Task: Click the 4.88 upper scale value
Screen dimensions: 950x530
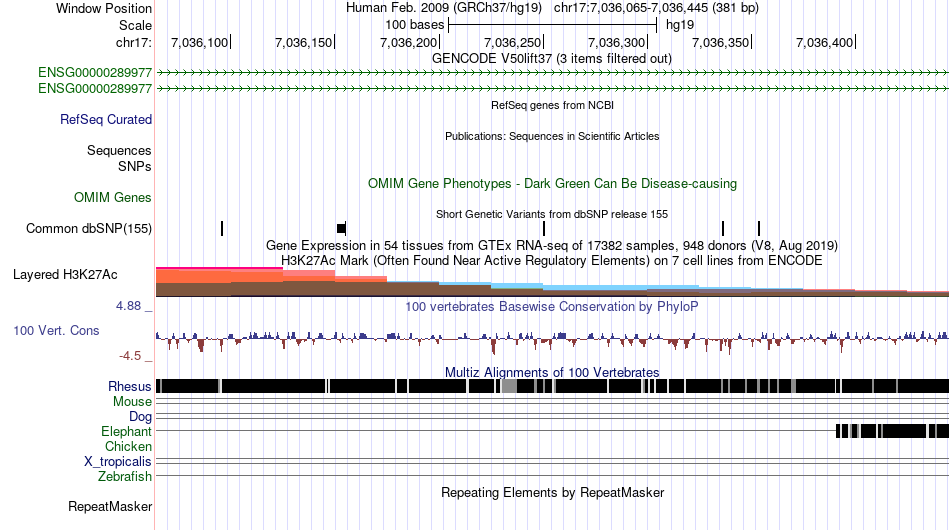Action: point(128,306)
